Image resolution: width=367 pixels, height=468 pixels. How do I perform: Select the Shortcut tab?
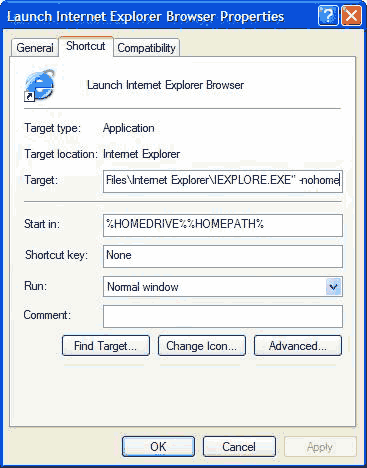pos(86,46)
